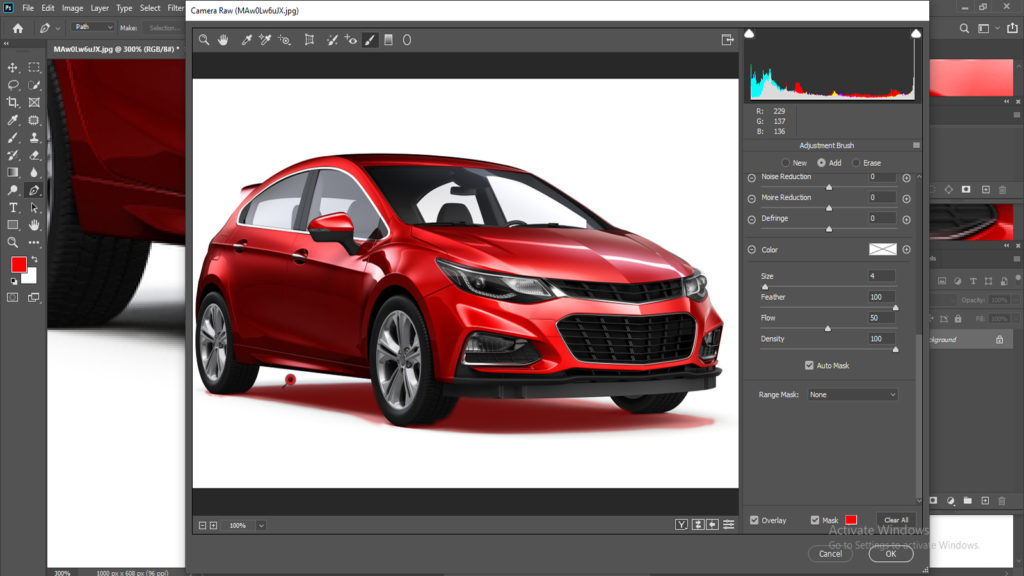This screenshot has width=1024, height=576.
Task: Toggle Quick Mask mode icon
Action: click(12, 298)
